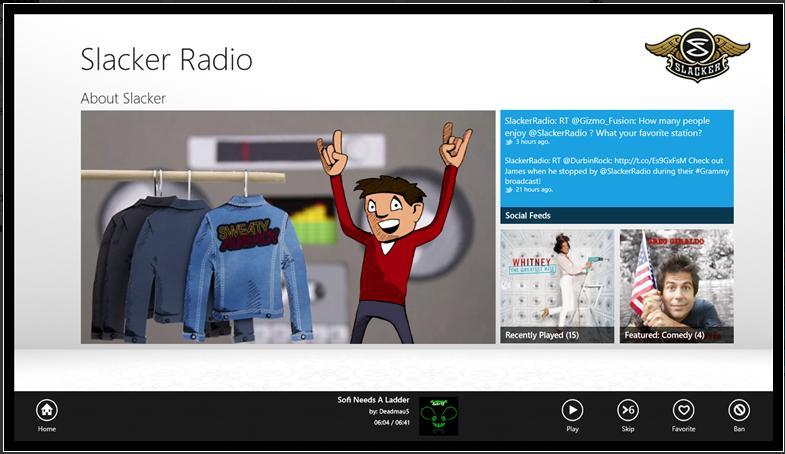
Task: Click the song title Sofi Needs A Ladder
Action: [373, 400]
